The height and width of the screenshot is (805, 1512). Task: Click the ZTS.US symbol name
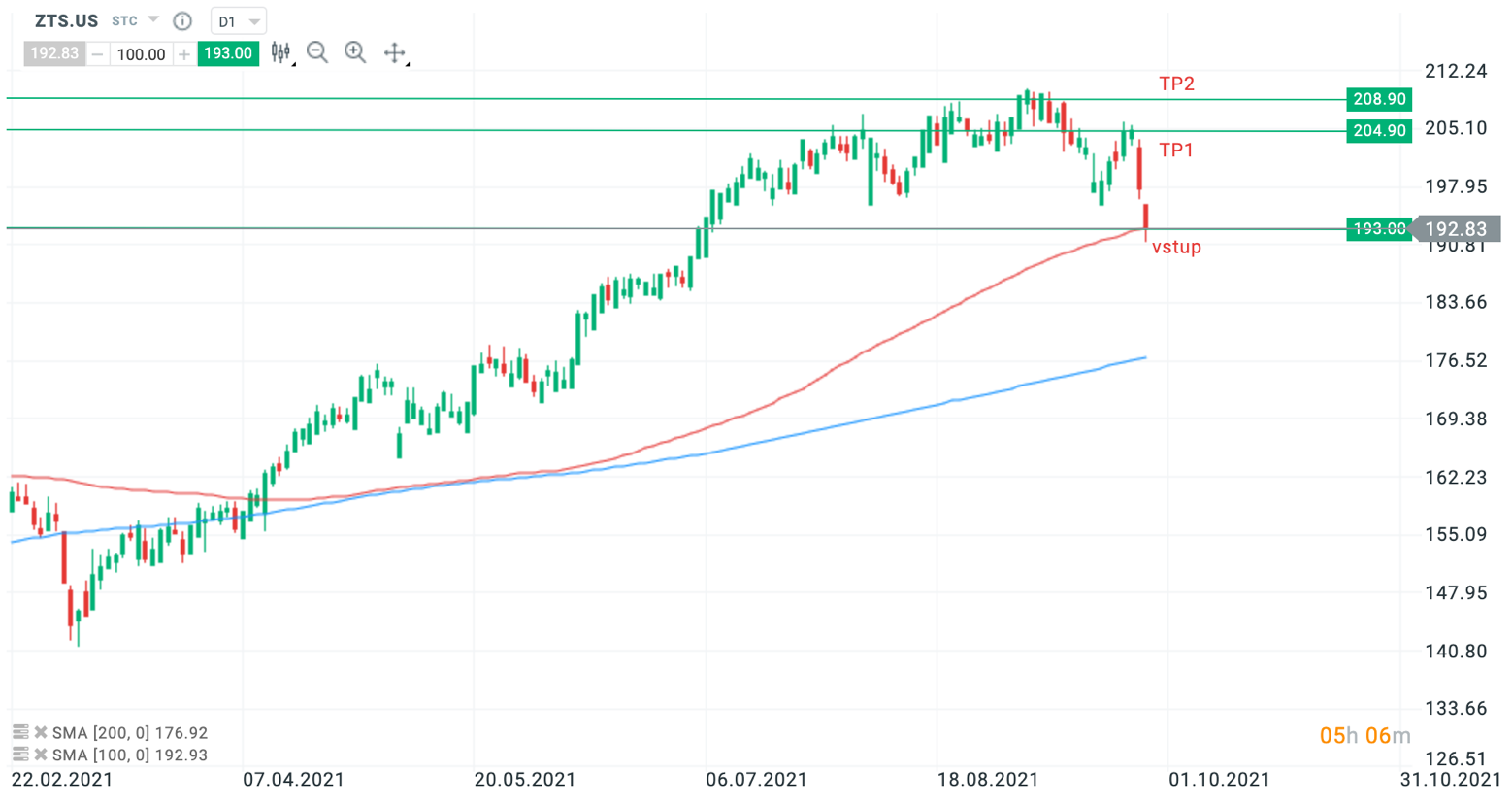pos(66,20)
